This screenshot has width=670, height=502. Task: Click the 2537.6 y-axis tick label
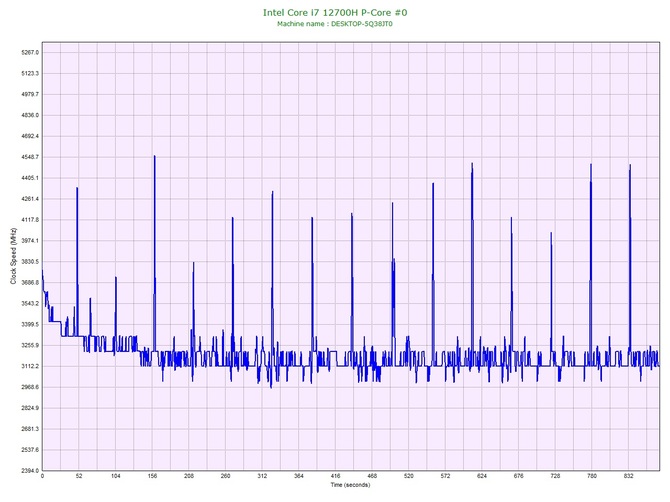[x=30, y=450]
